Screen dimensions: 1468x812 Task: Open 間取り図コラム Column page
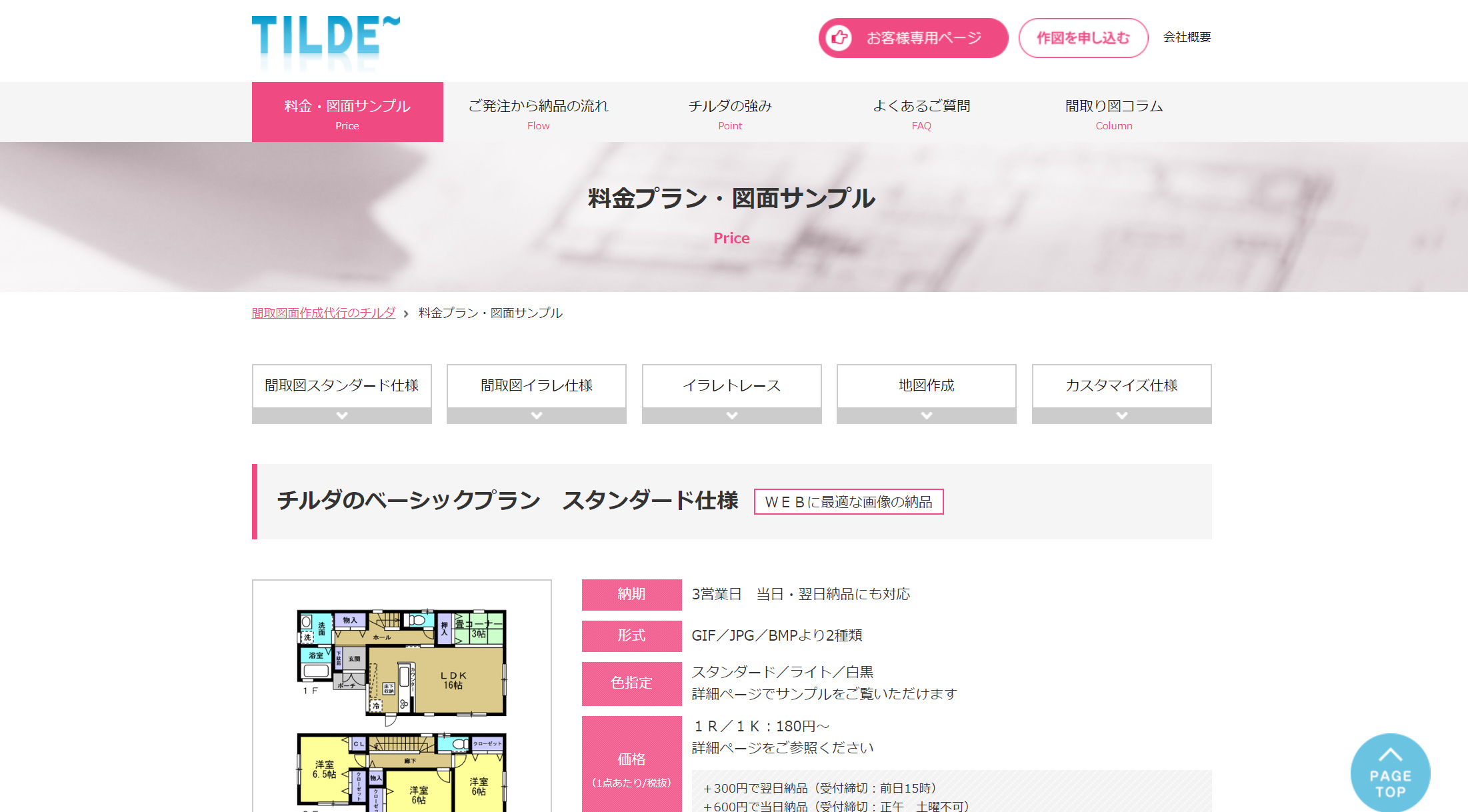click(1113, 112)
